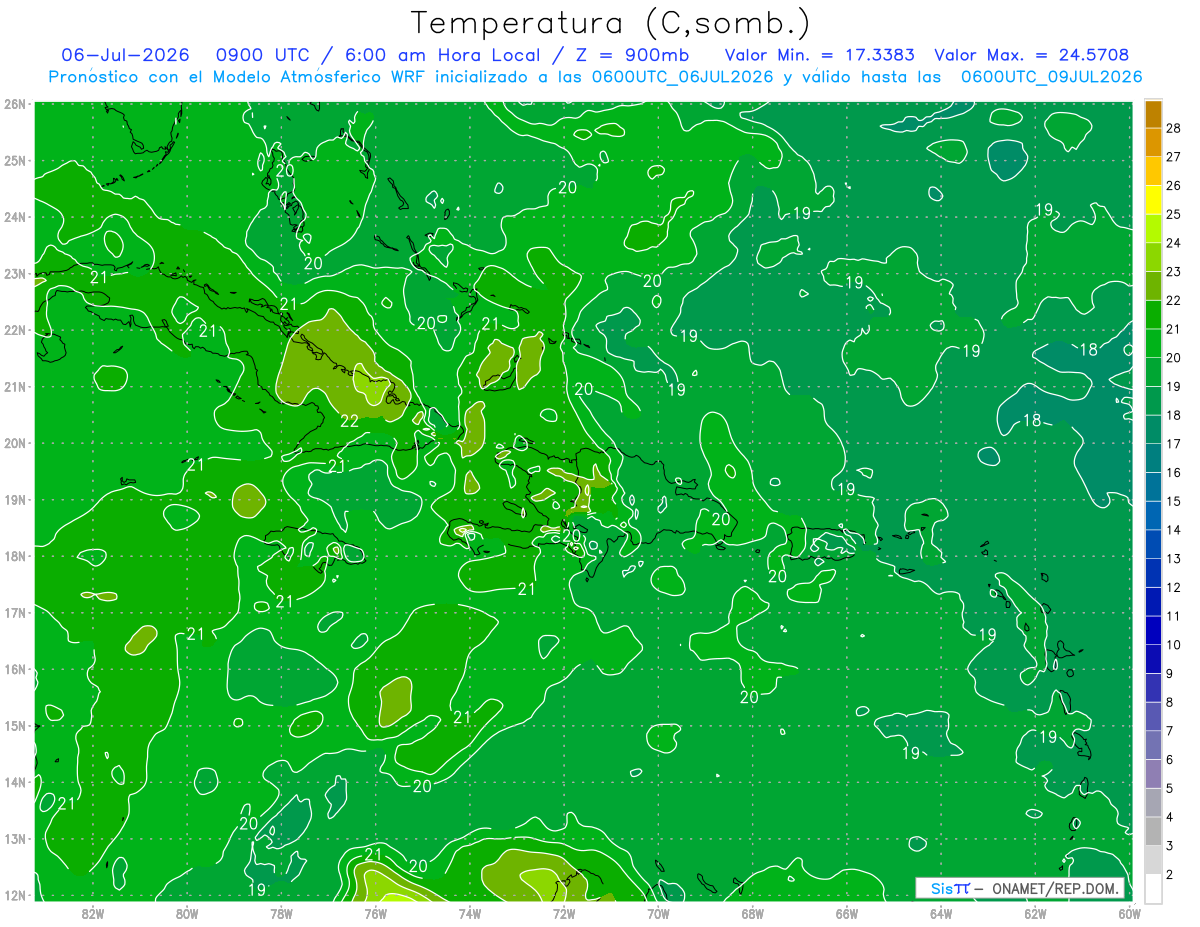Click the '12N' latitude axis label

click(14, 895)
